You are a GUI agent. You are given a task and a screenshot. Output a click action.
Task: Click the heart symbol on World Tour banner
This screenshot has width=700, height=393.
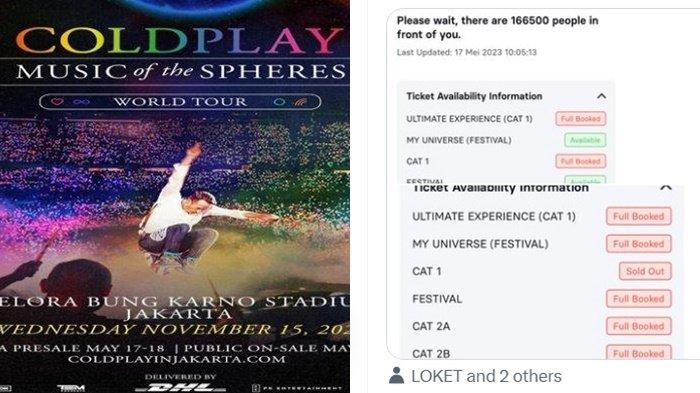[x=57, y=102]
